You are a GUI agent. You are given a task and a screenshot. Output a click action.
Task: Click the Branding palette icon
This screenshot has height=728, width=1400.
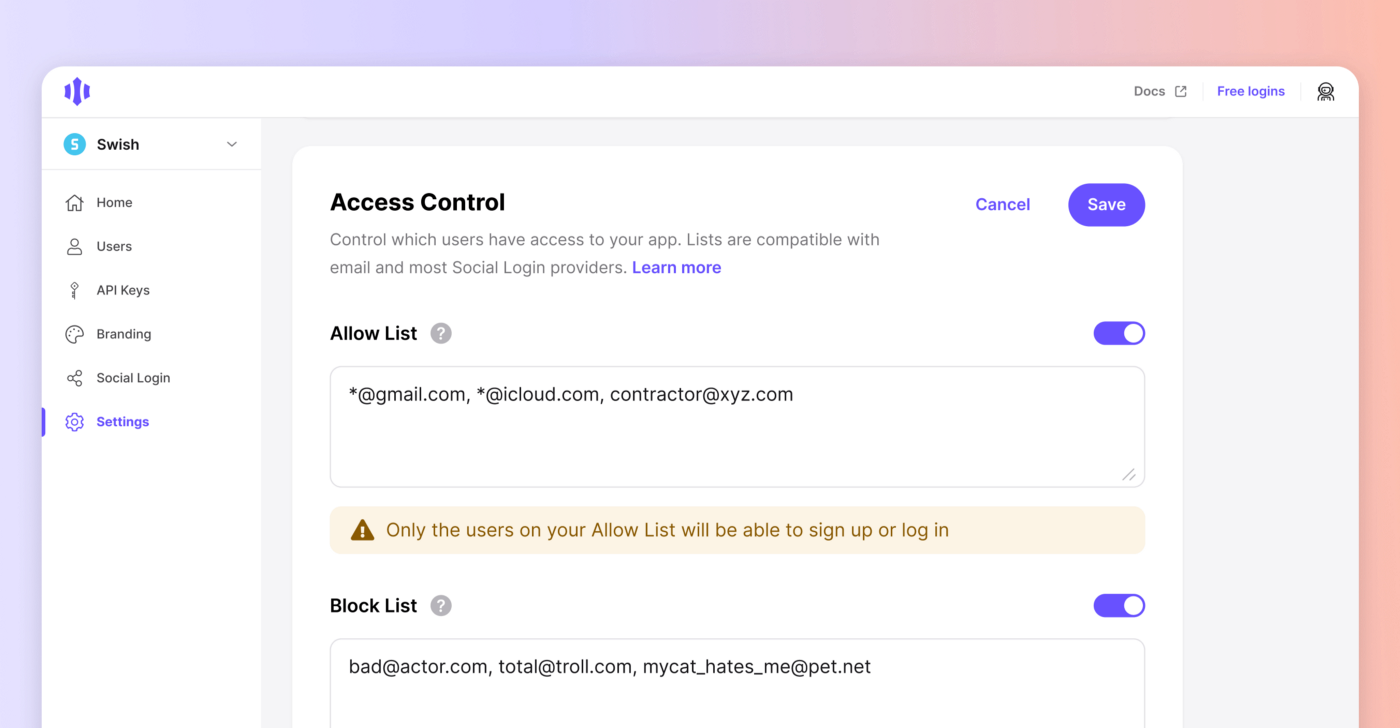(74, 334)
